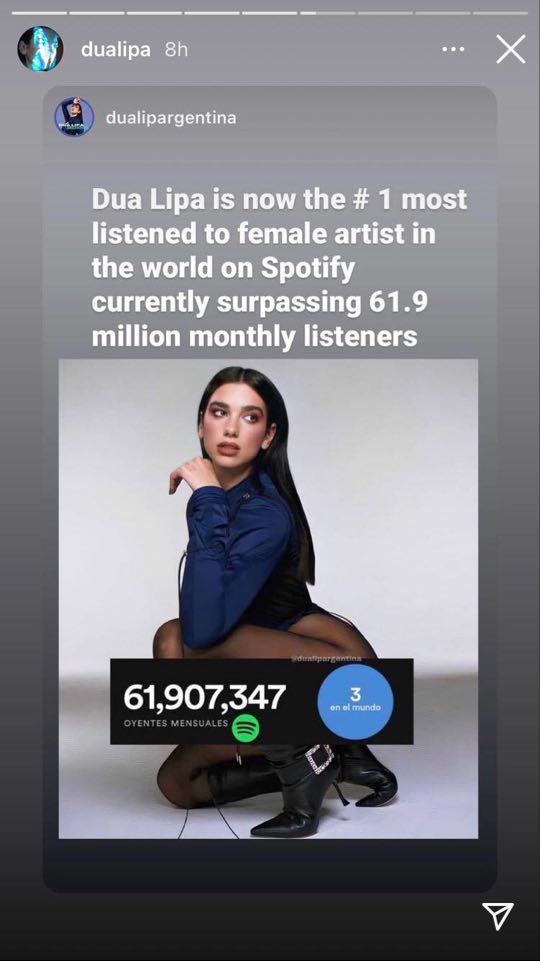Tap the 61,907,347 monthly listeners count
The width and height of the screenshot is (540, 961).
click(x=205, y=696)
